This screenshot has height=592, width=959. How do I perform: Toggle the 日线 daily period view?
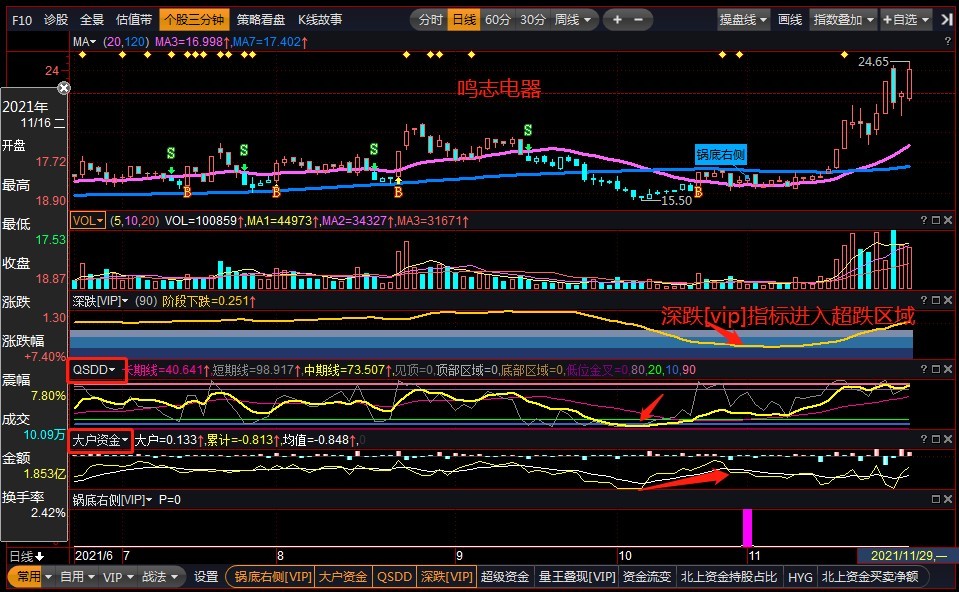pyautogui.click(x=463, y=19)
